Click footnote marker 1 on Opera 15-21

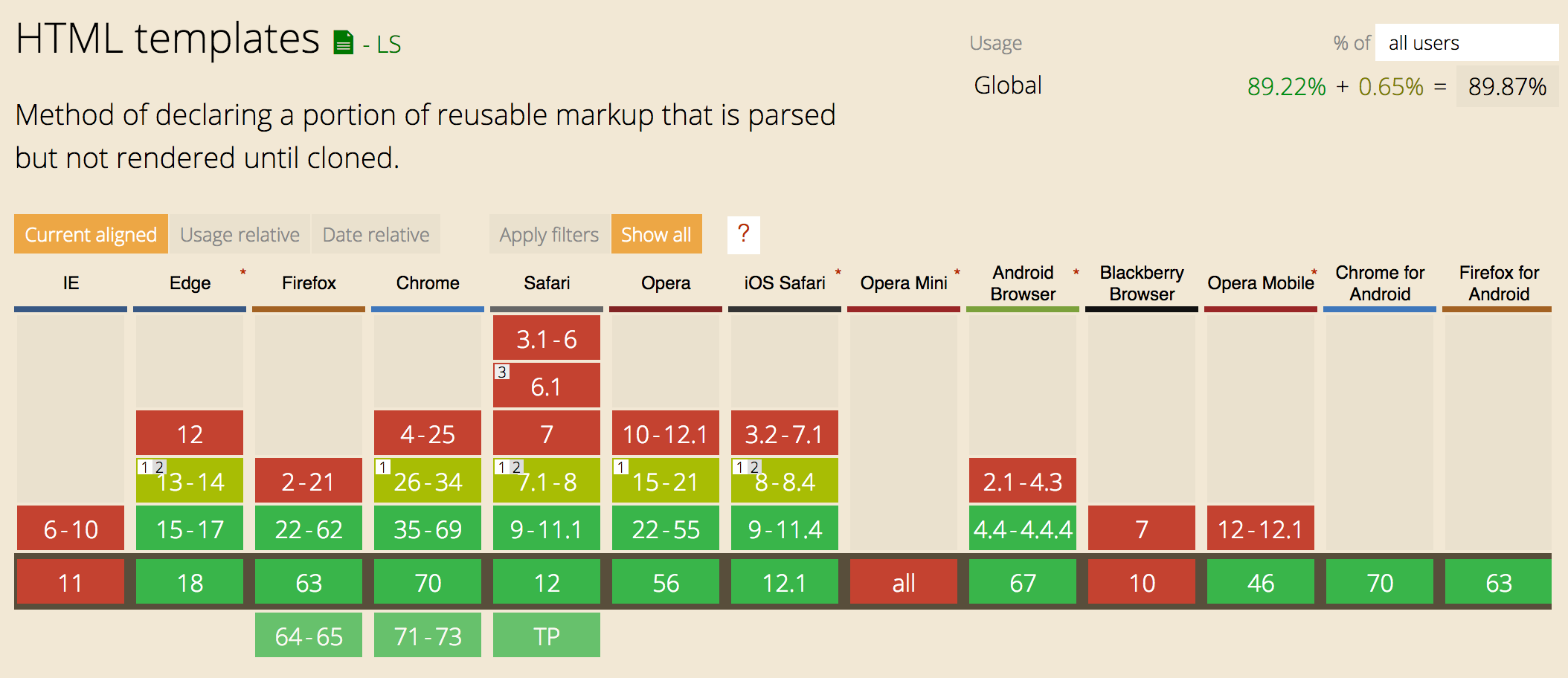pos(622,466)
